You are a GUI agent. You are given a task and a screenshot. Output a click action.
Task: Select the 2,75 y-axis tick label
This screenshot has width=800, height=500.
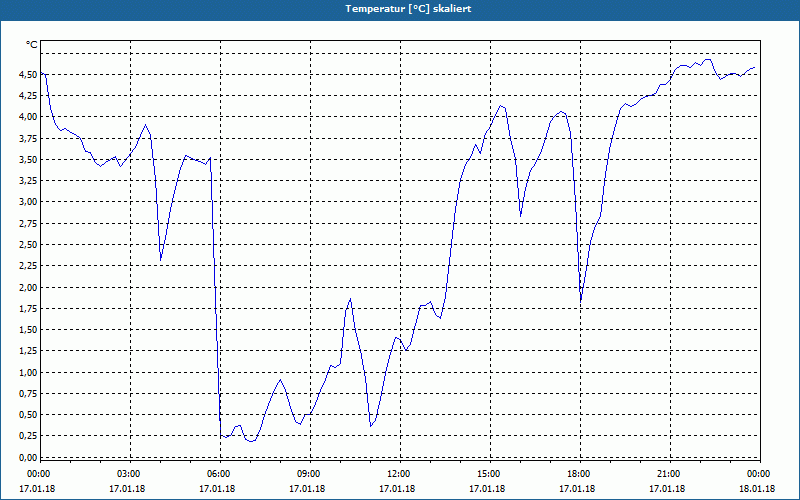[x=29, y=223]
